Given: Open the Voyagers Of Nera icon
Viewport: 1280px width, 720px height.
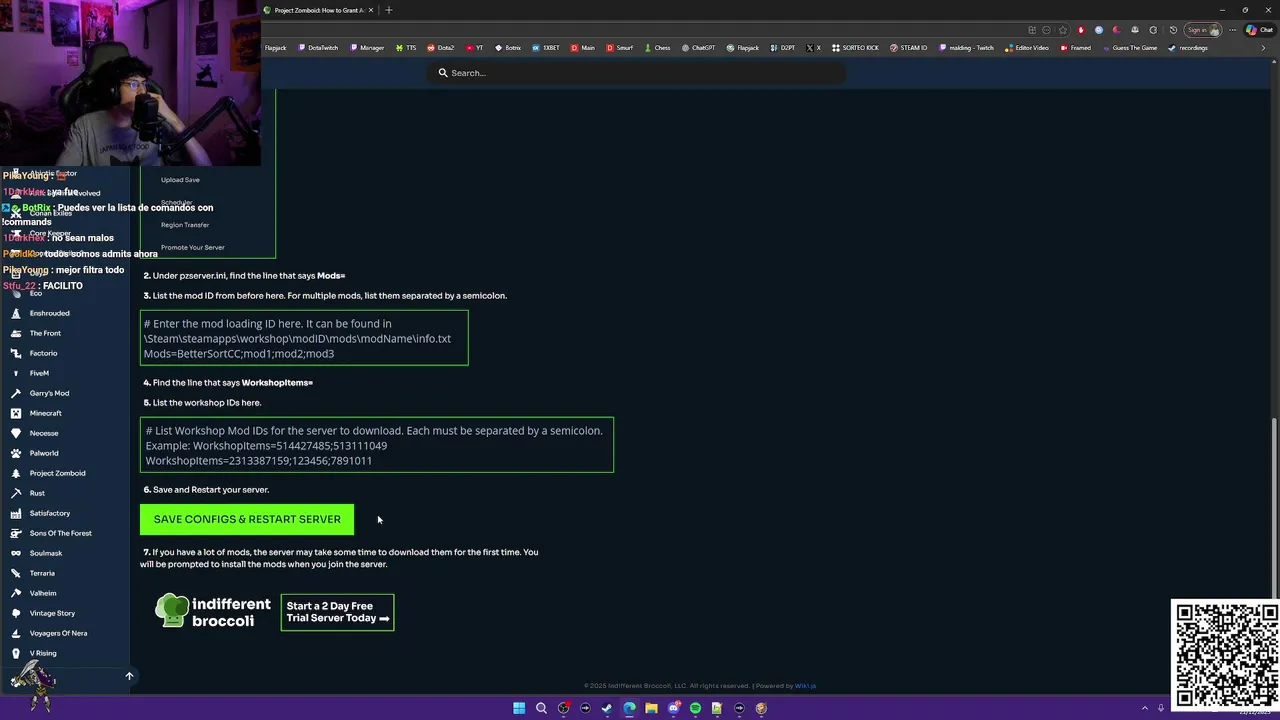Looking at the screenshot, I should pos(16,633).
